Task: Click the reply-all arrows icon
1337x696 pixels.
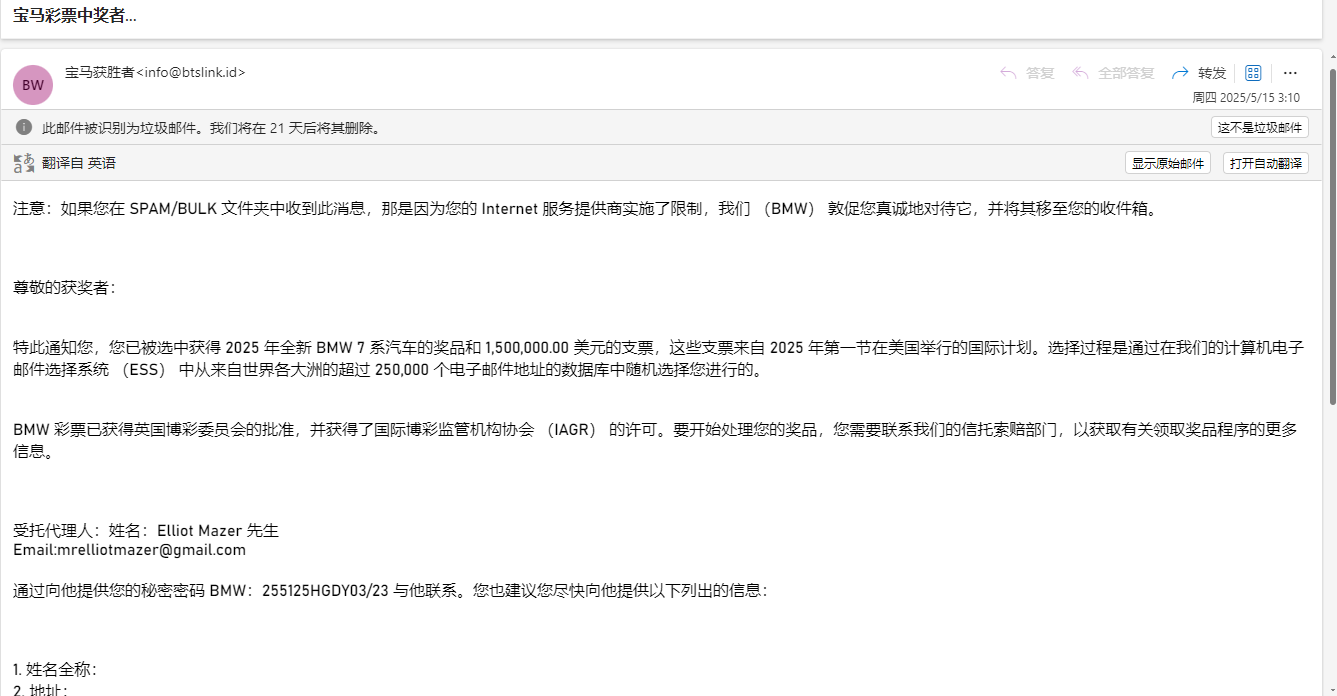Action: [1080, 73]
